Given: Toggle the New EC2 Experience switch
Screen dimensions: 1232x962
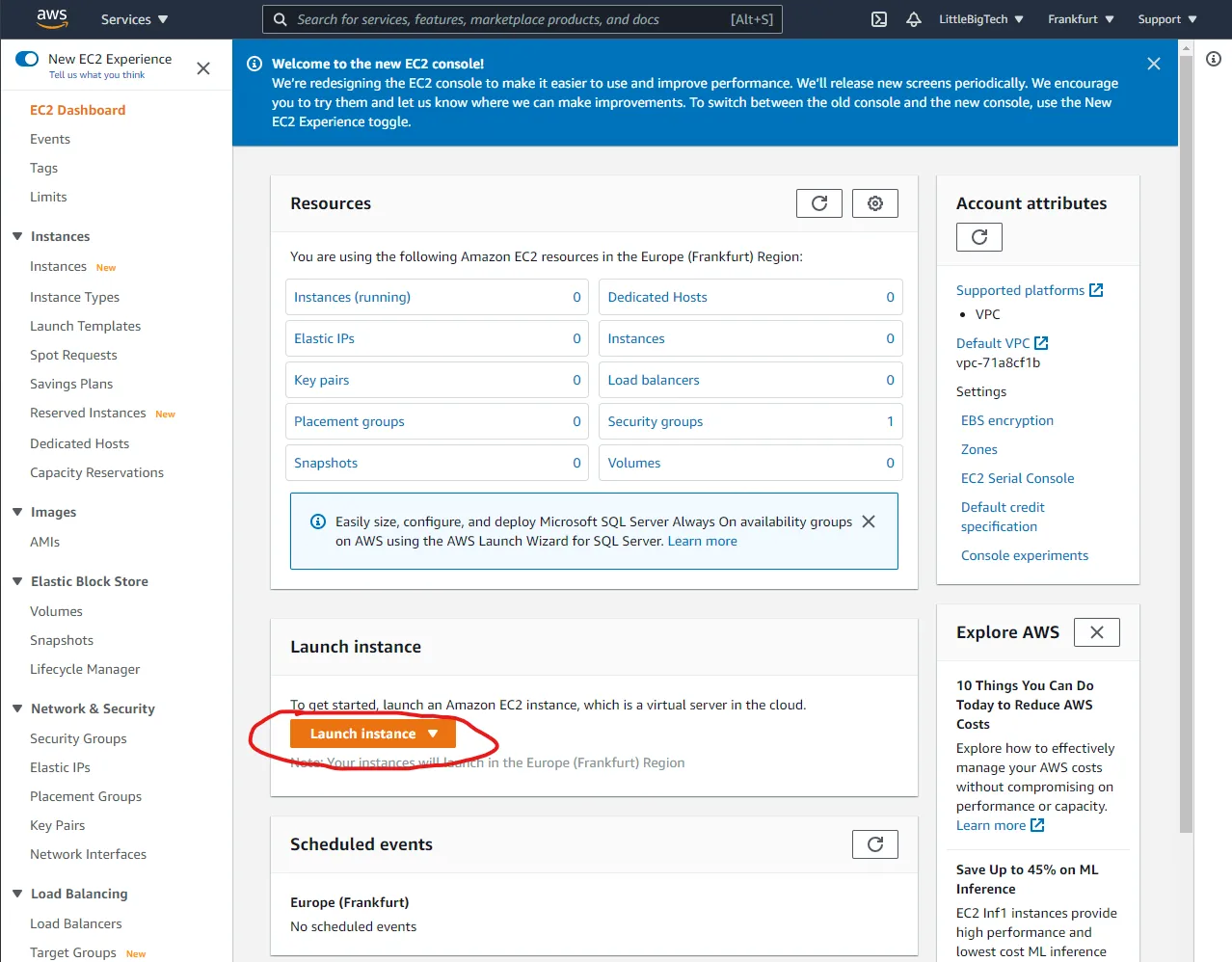Looking at the screenshot, I should pyautogui.click(x=27, y=59).
